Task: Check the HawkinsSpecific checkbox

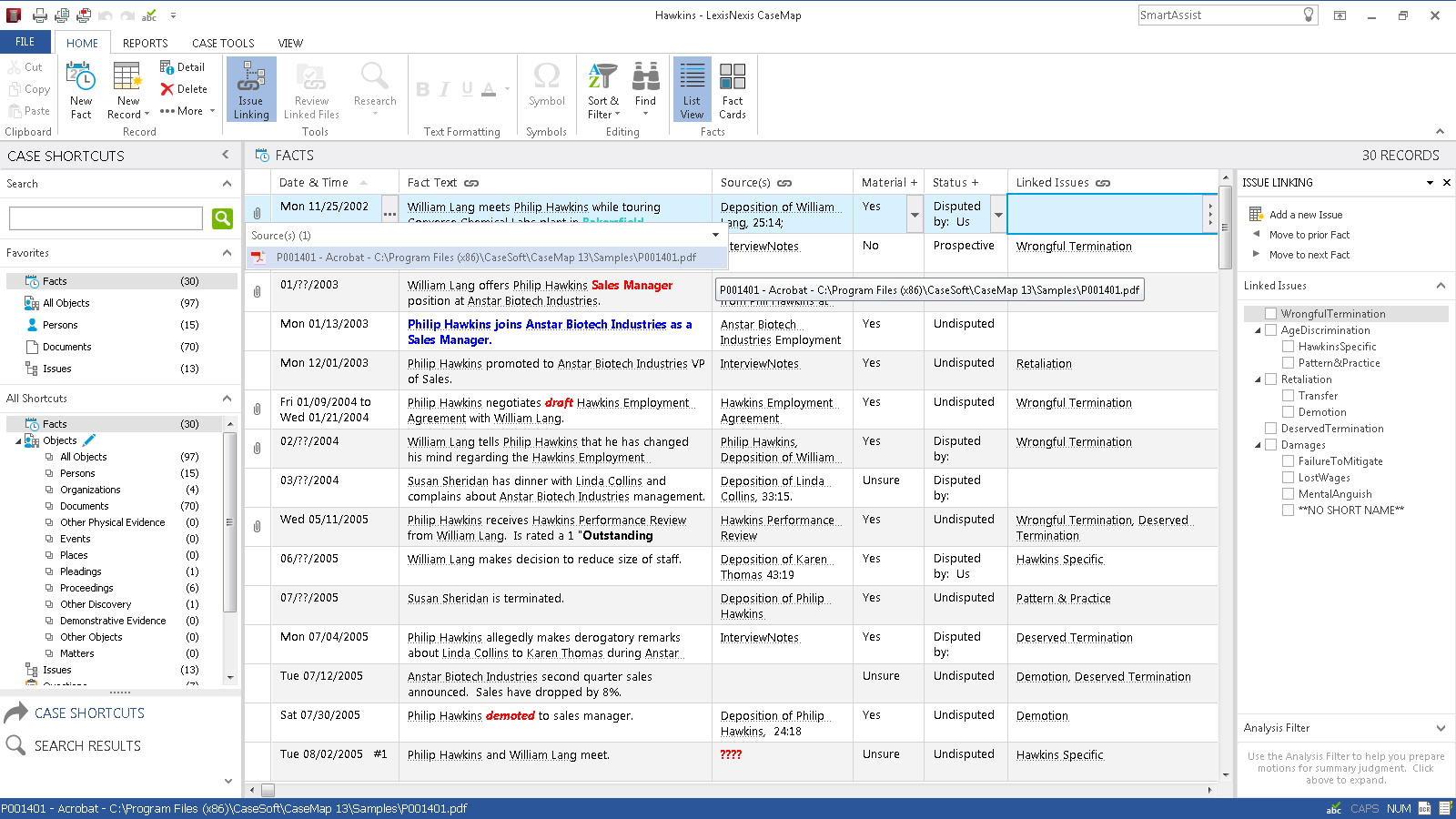Action: [1288, 347]
